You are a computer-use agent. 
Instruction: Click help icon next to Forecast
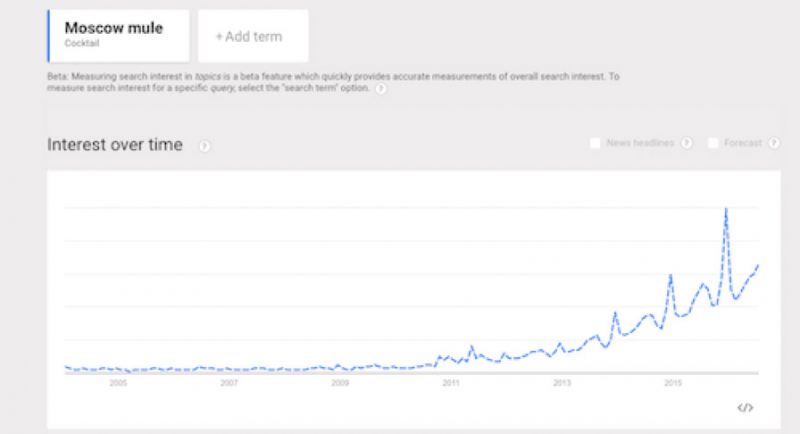(772, 144)
